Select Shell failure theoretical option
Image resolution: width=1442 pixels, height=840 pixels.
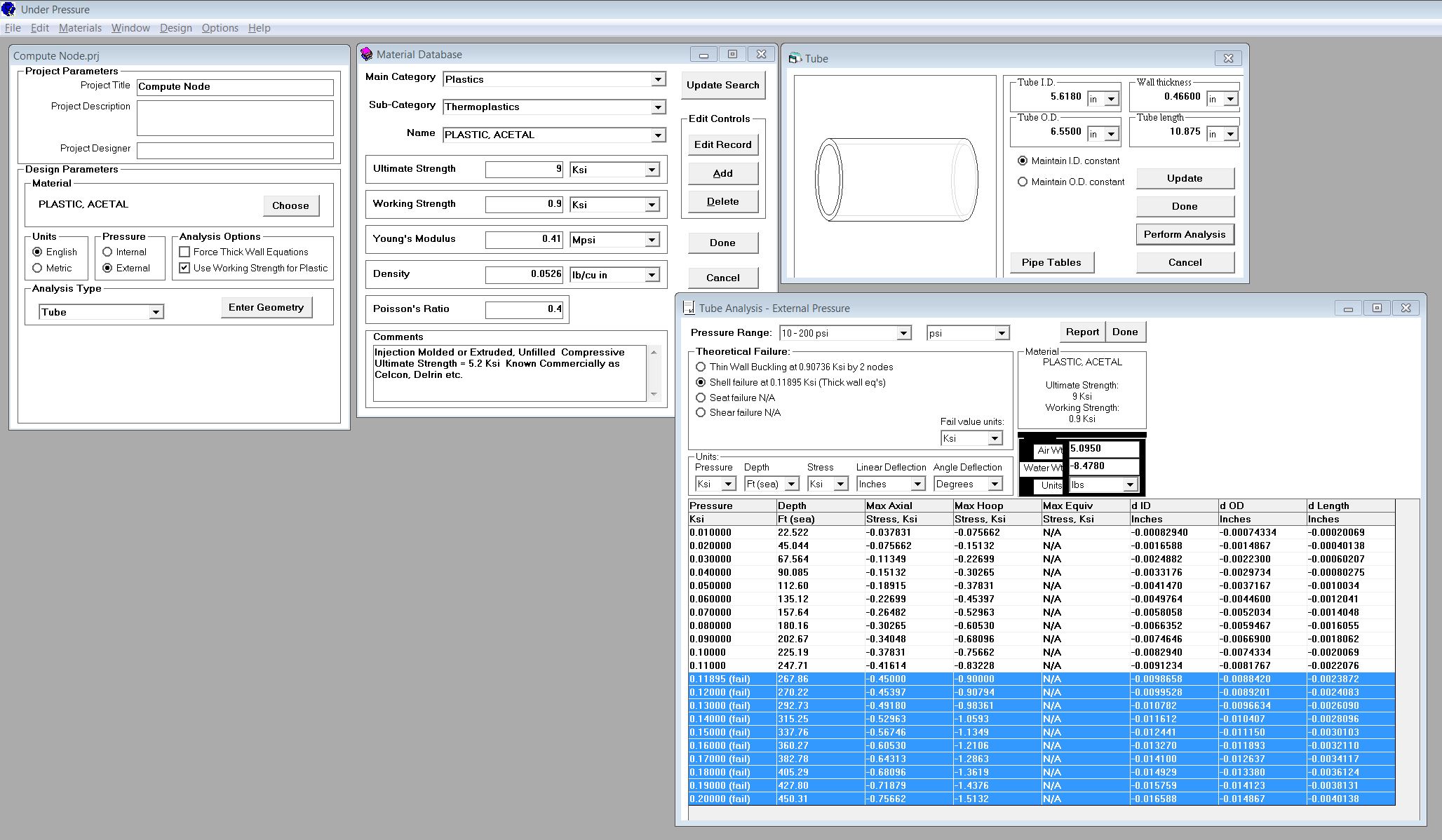tap(701, 382)
